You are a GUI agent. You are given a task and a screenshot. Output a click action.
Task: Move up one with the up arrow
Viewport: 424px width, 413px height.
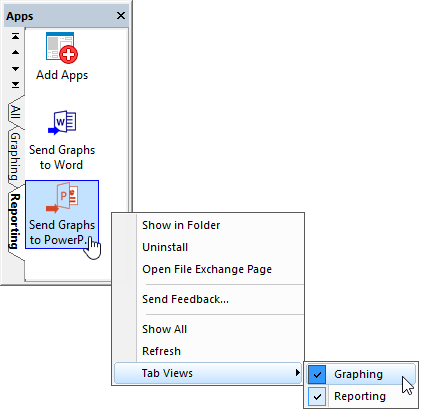tap(15, 52)
